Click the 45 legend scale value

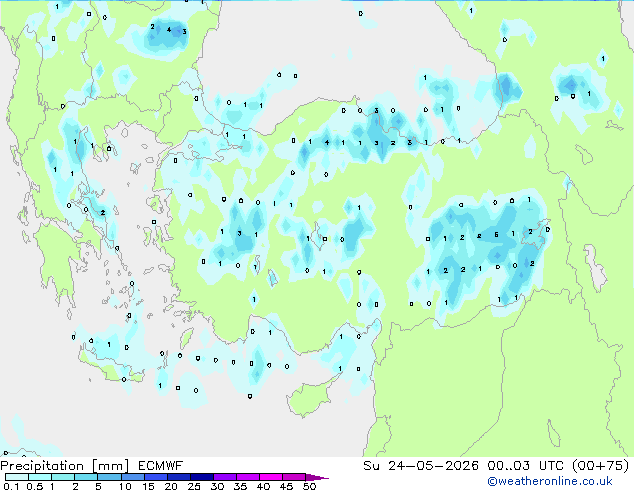pos(286,486)
